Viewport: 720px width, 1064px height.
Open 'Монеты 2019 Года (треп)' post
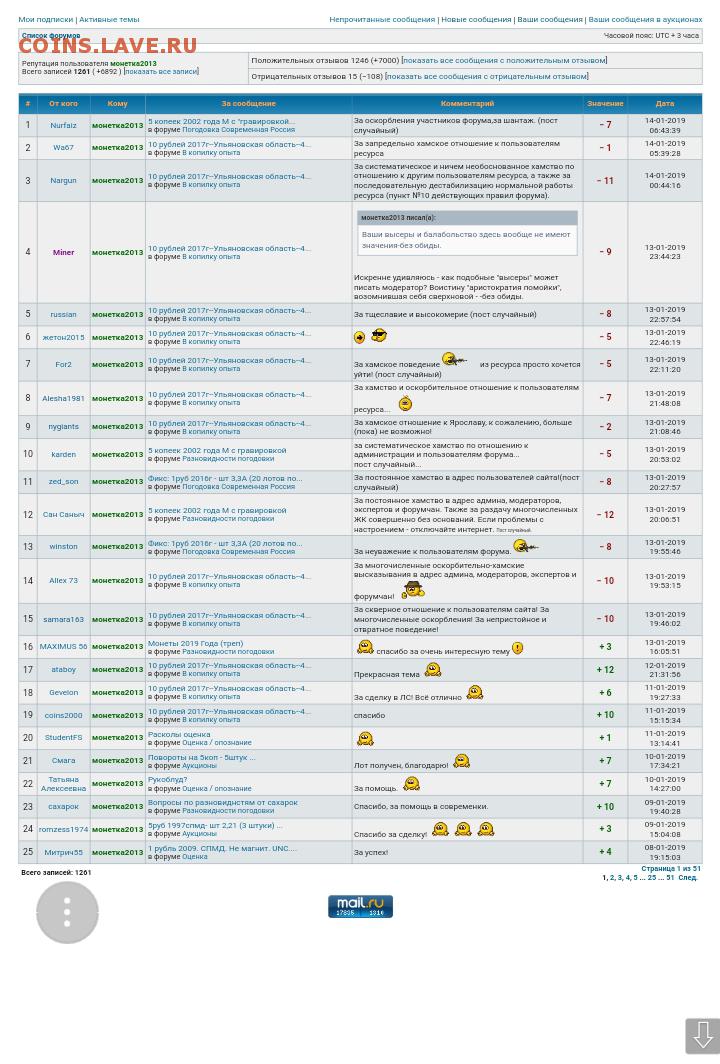tap(195, 643)
